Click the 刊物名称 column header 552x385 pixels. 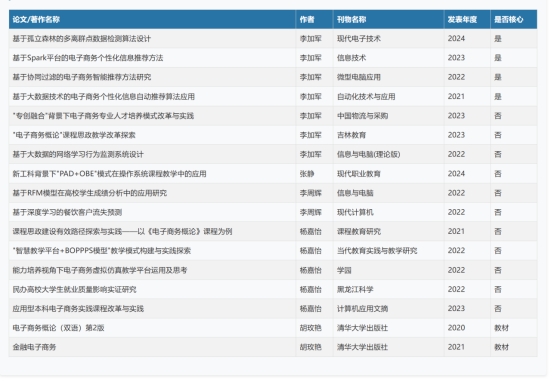pos(351,19)
